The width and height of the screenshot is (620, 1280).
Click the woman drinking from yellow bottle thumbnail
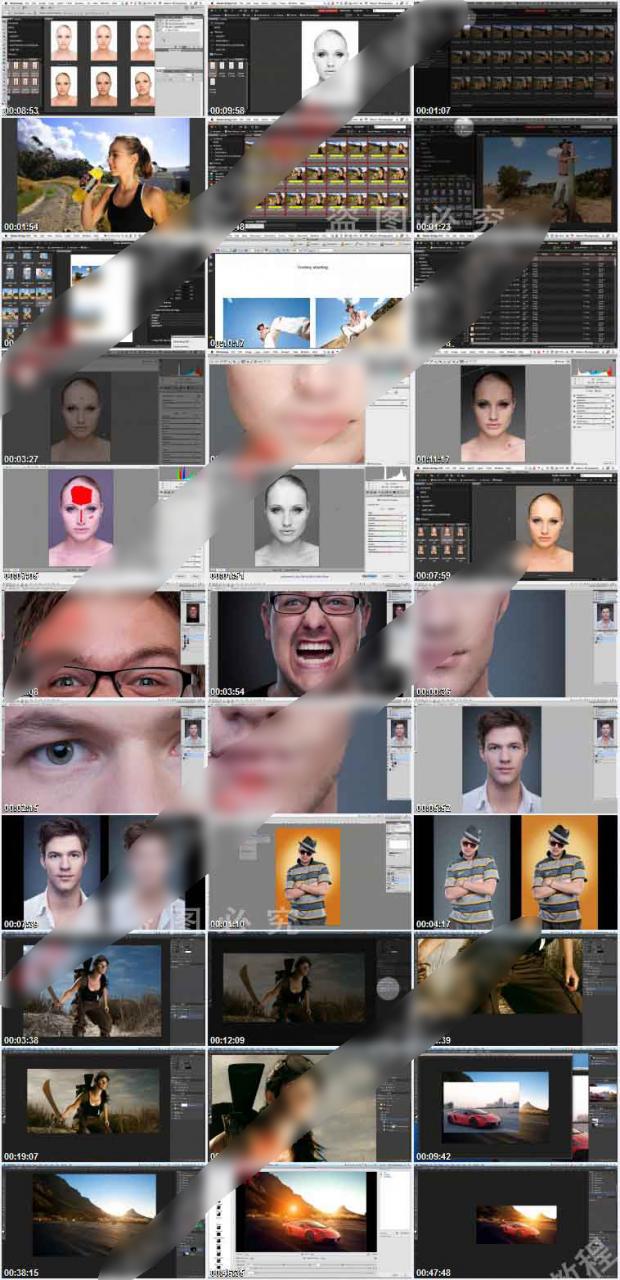pyautogui.click(x=103, y=175)
